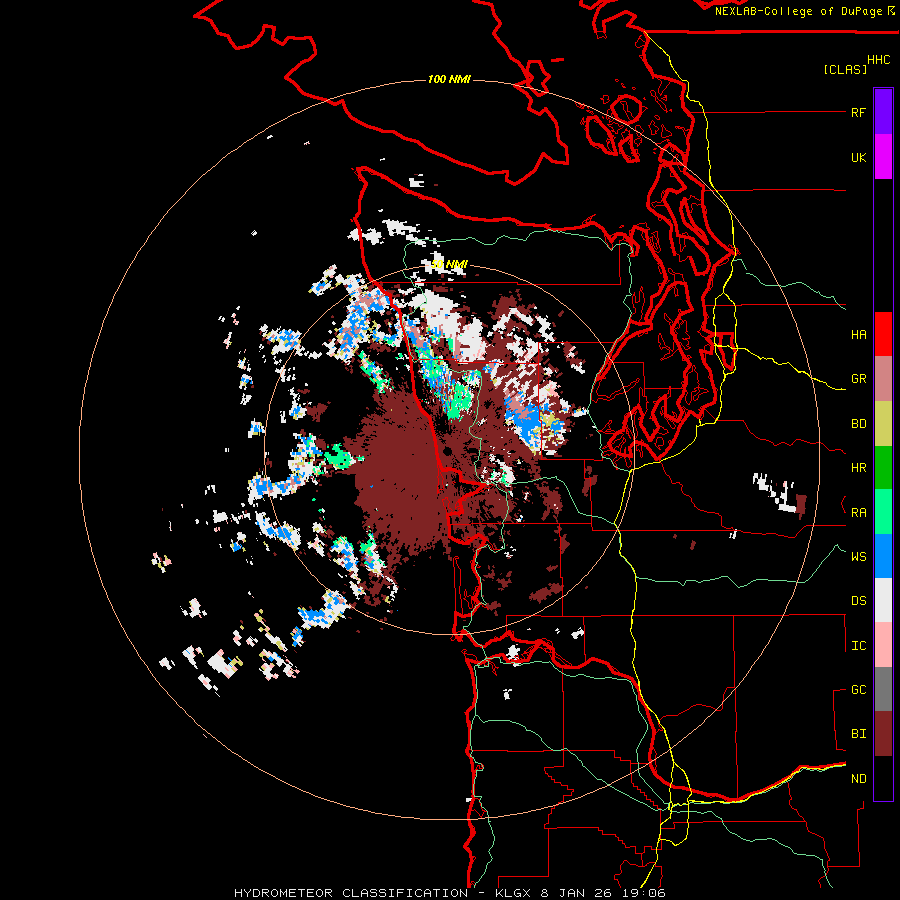Click the magenta UK color swatch

(883, 157)
